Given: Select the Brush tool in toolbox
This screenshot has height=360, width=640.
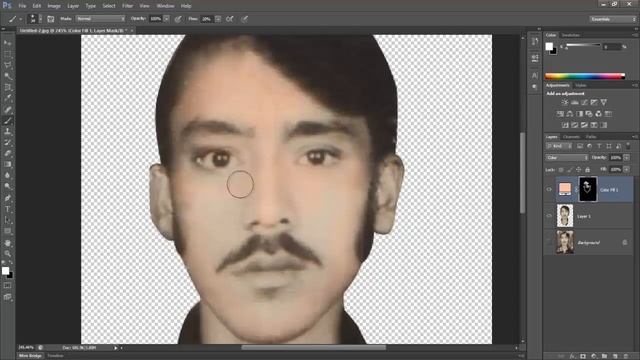Looking at the screenshot, I should click(7, 120).
